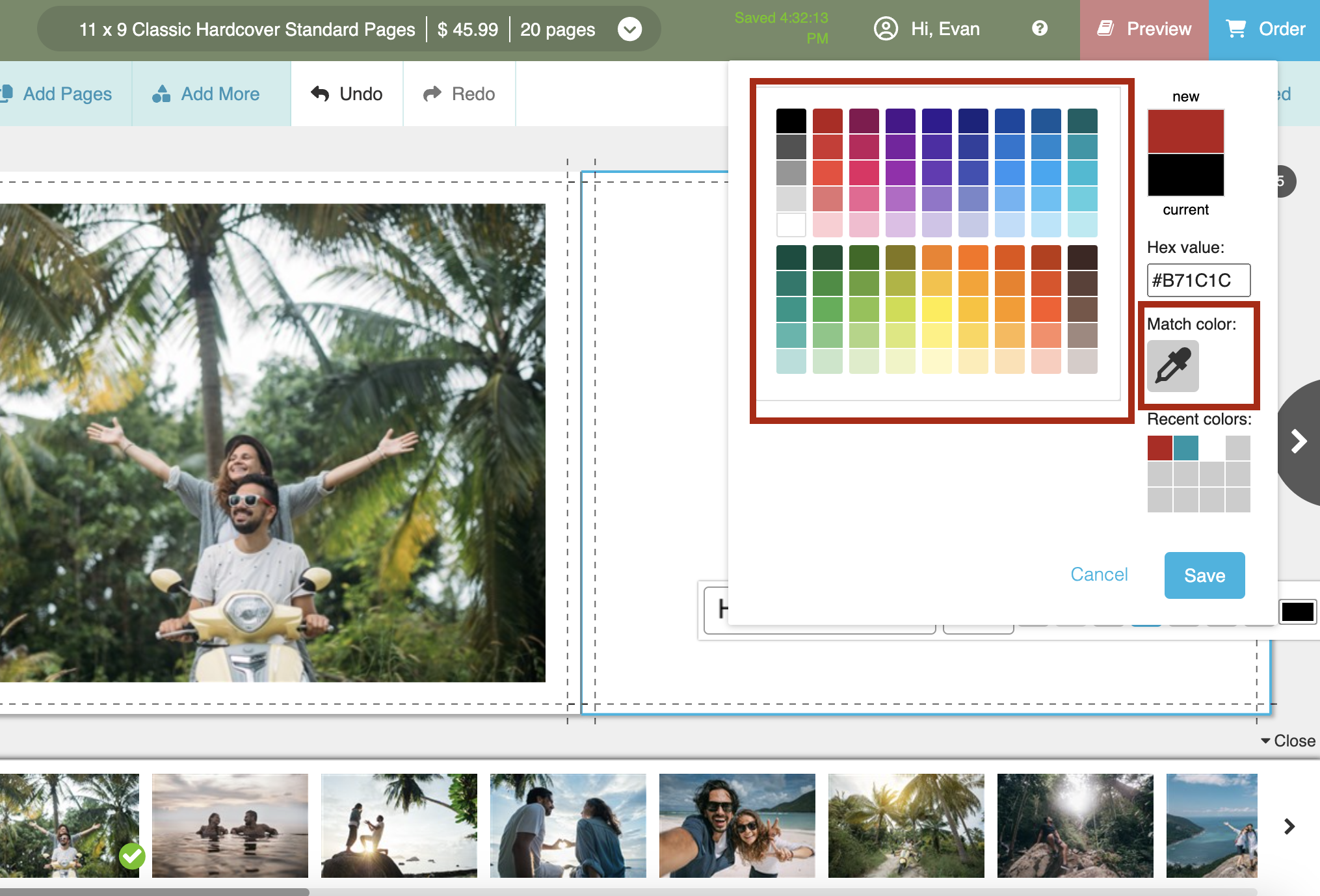Image resolution: width=1320 pixels, height=896 pixels.
Task: Click the black text color swatch
Action: tap(1297, 612)
